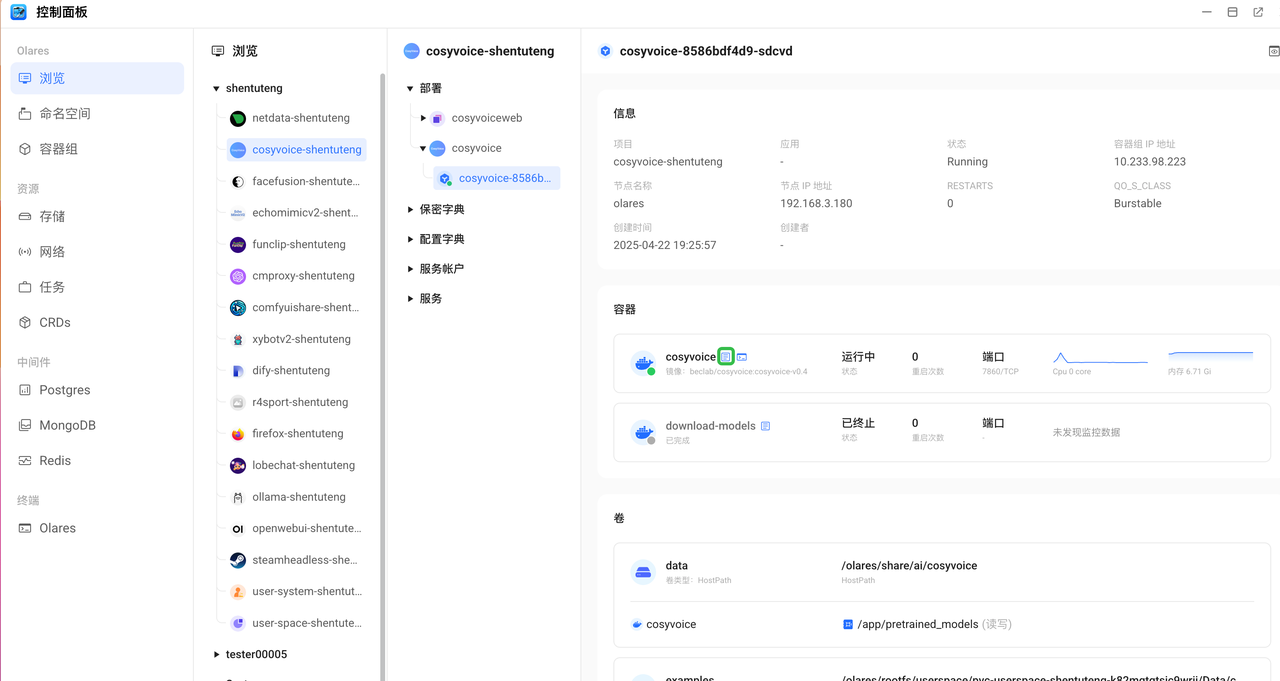Click the YAML view icon at top right
Screen dimensions: 1280x681
[x=1273, y=51]
